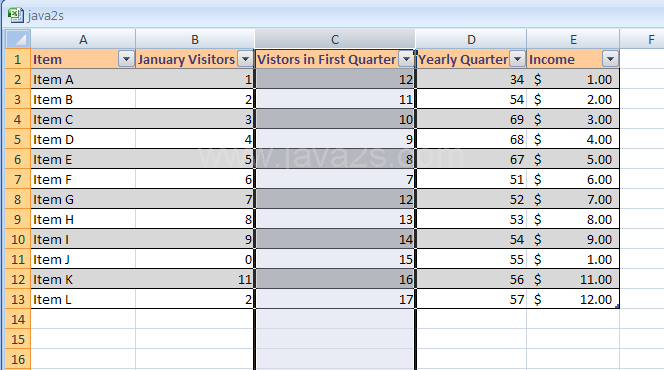Select column D header
Screen dimensions: 664x370
[x=471, y=39]
